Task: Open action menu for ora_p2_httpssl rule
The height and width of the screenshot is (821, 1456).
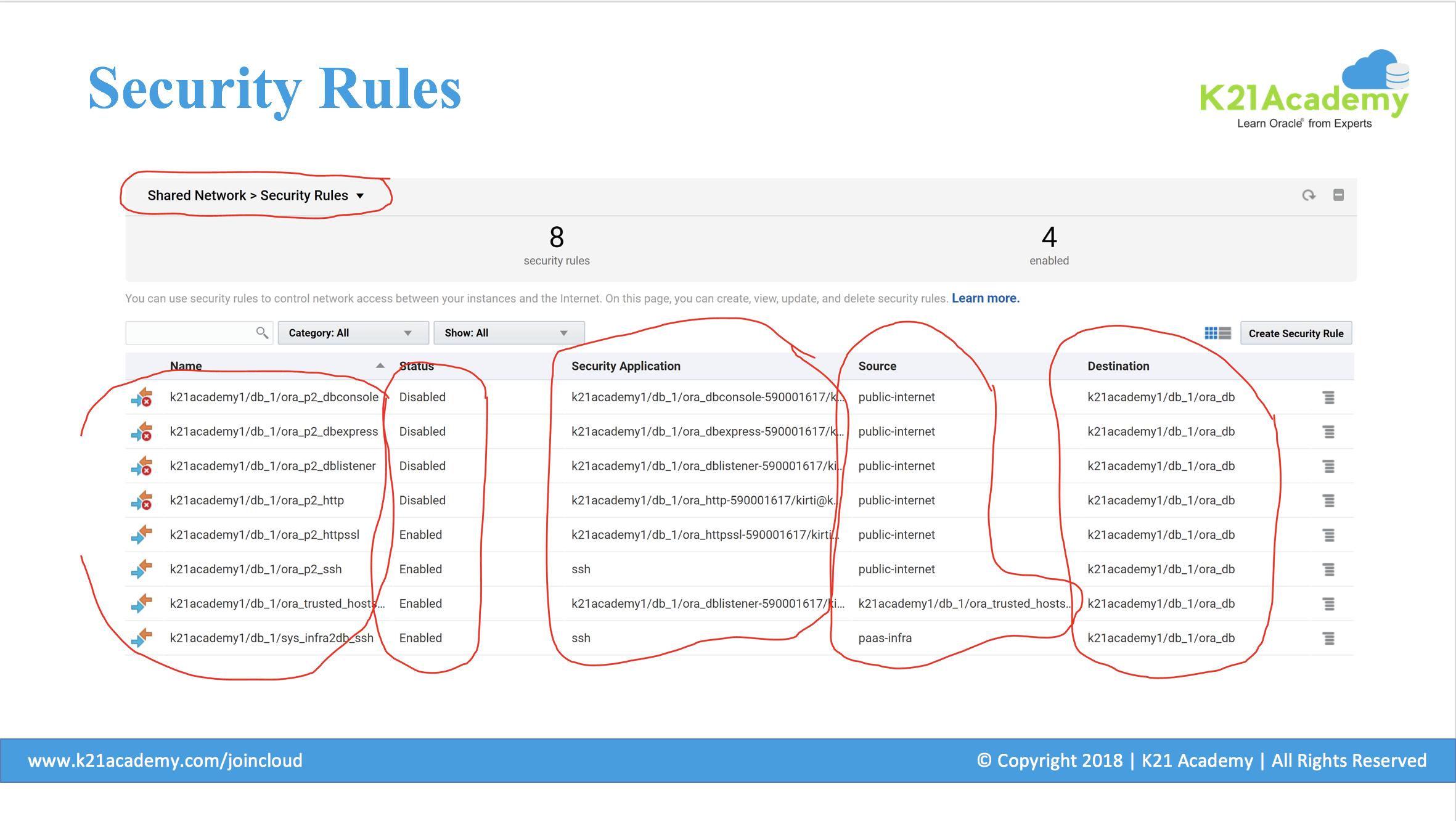Action: (1328, 535)
